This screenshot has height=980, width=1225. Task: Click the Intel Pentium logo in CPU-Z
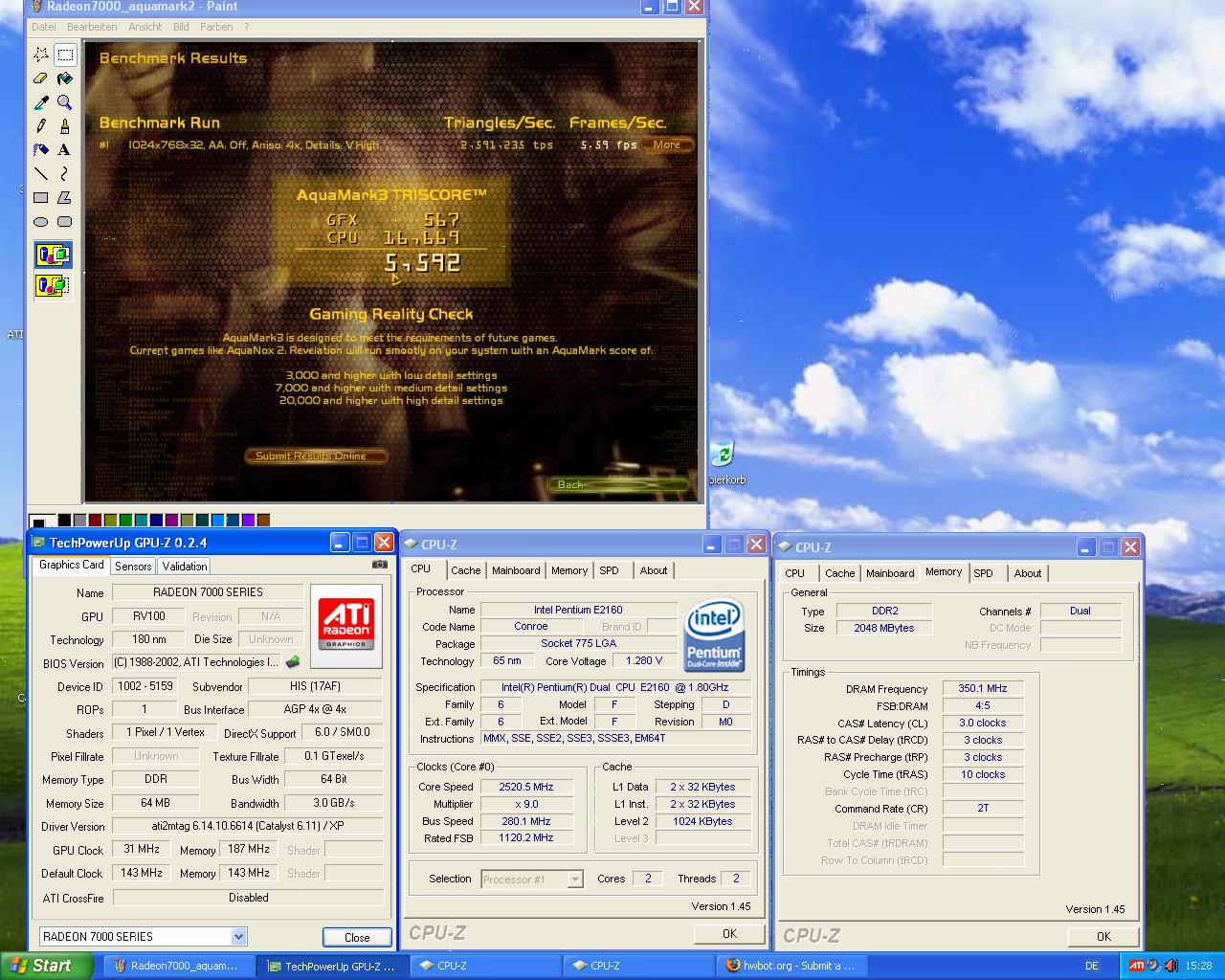[x=715, y=636]
